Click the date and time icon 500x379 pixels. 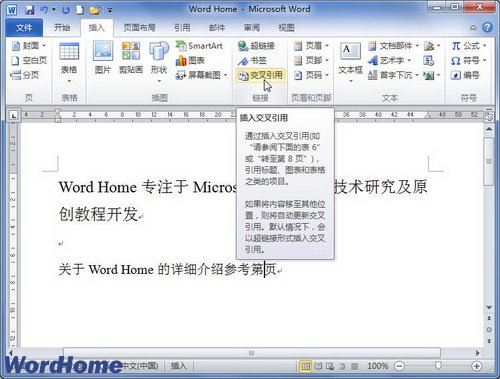429,60
